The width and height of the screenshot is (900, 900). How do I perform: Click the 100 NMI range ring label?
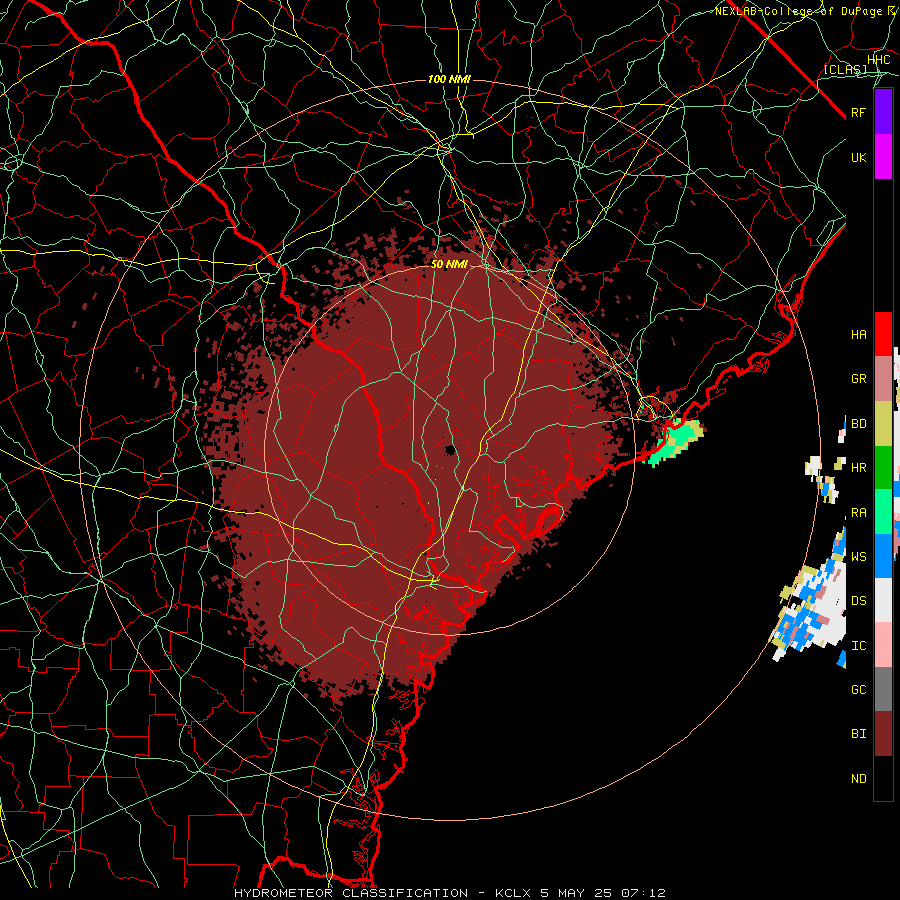pos(449,79)
